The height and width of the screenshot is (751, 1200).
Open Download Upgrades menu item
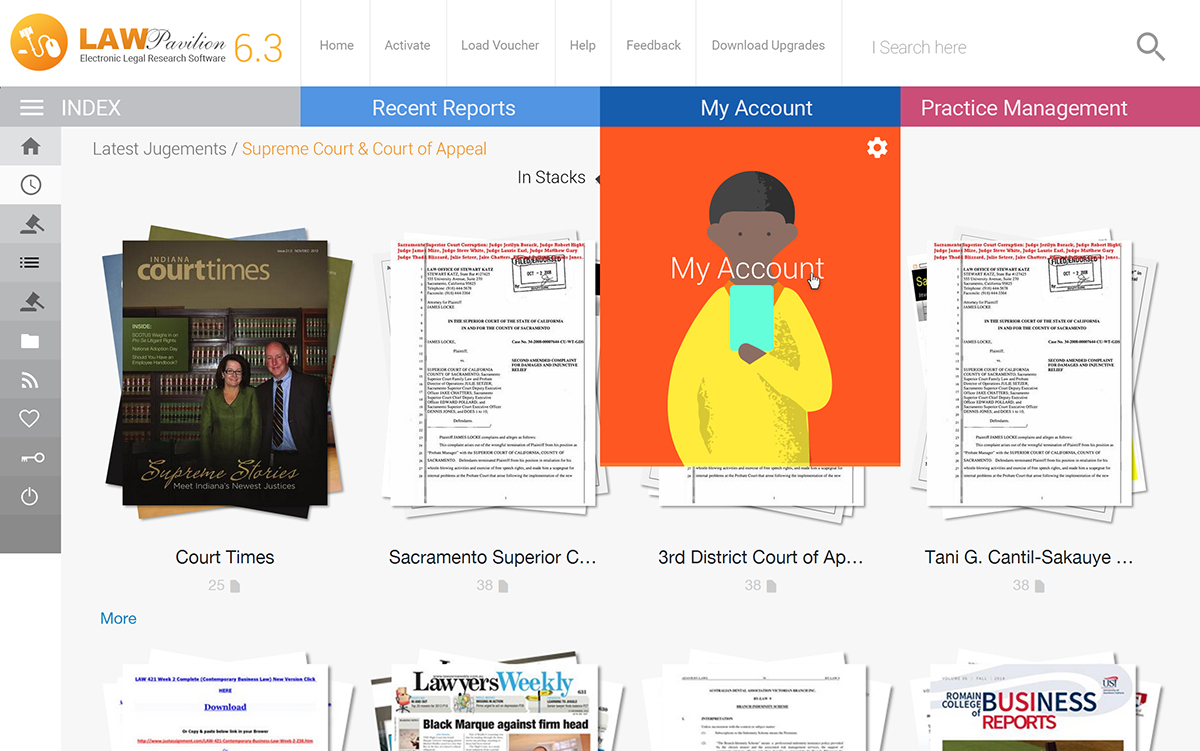click(x=768, y=45)
